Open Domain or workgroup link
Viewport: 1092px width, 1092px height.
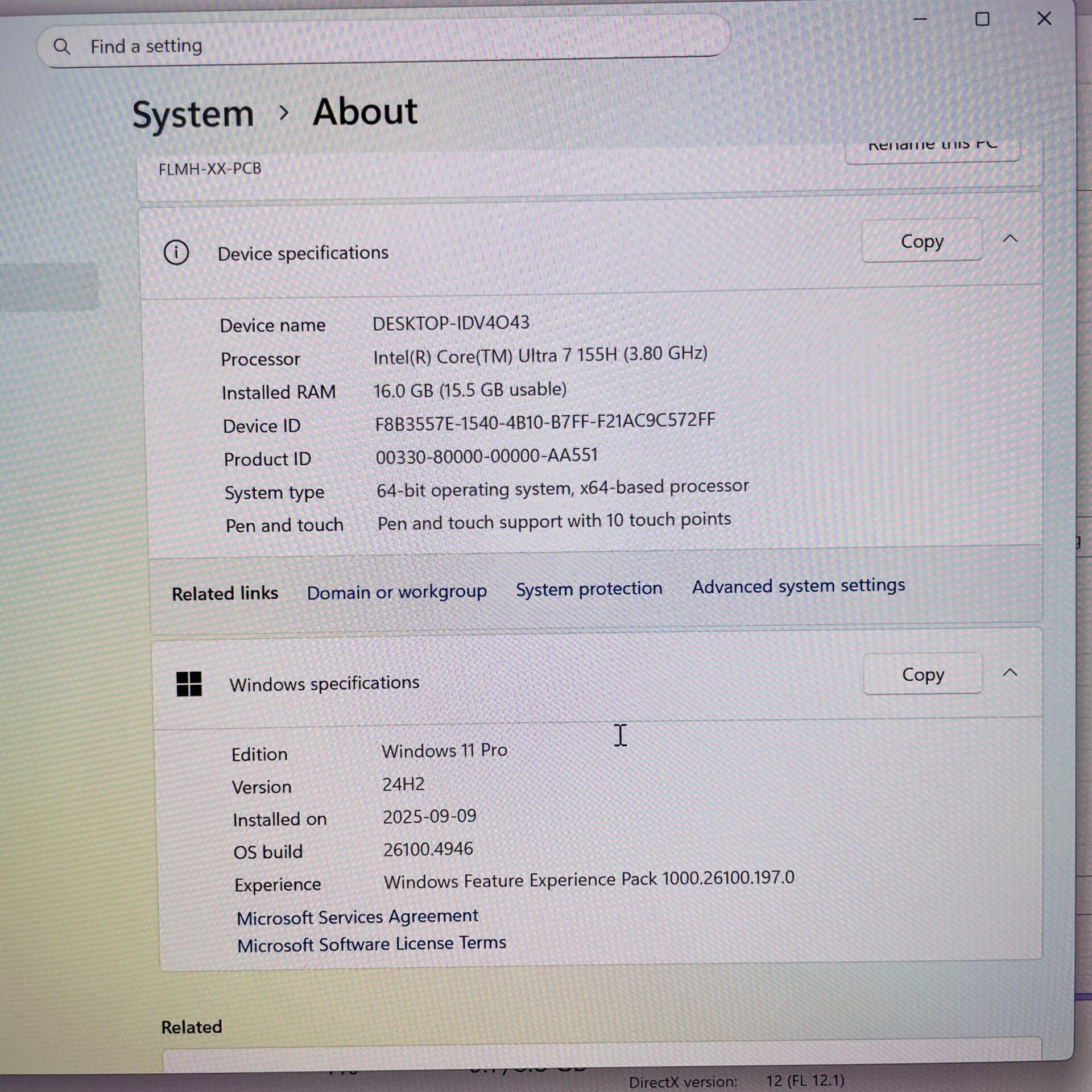[x=396, y=592]
